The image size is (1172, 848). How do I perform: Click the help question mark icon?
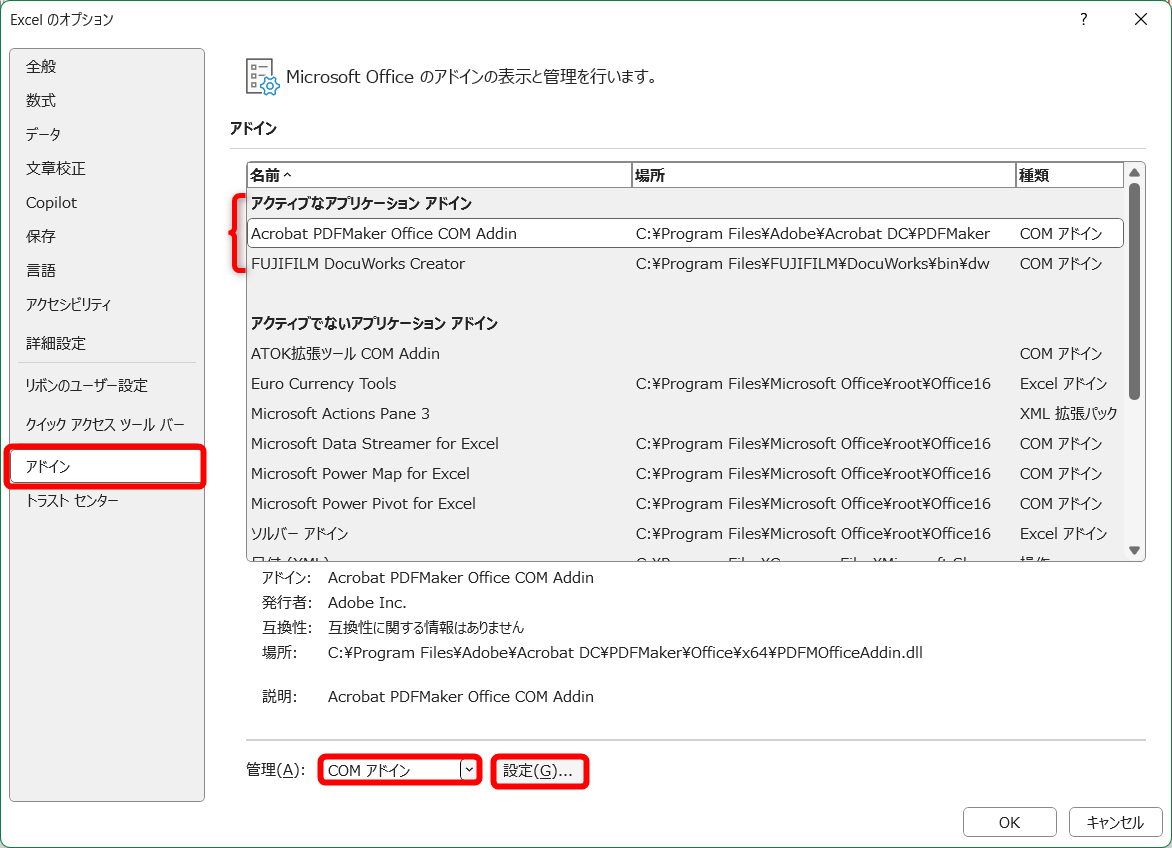click(1083, 20)
